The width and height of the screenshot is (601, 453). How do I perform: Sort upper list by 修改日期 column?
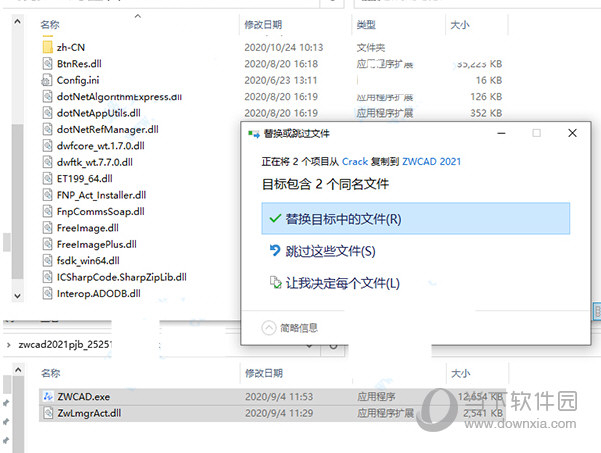pyautogui.click(x=263, y=25)
